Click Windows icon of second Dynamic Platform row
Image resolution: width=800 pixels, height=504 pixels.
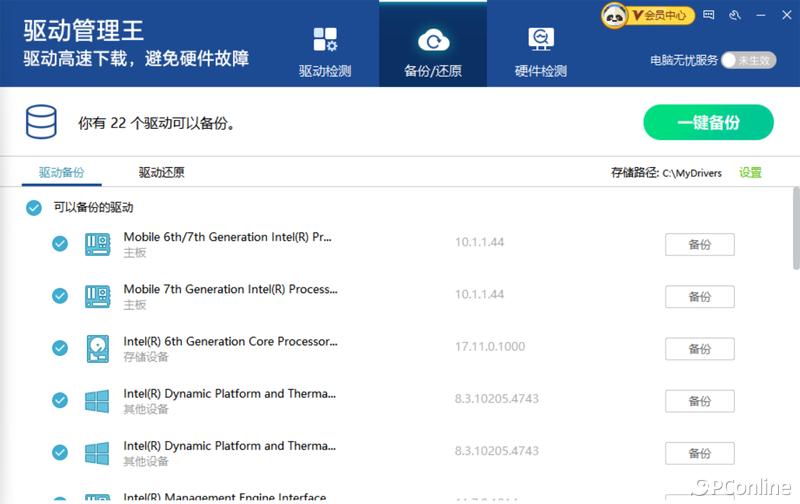(97, 453)
